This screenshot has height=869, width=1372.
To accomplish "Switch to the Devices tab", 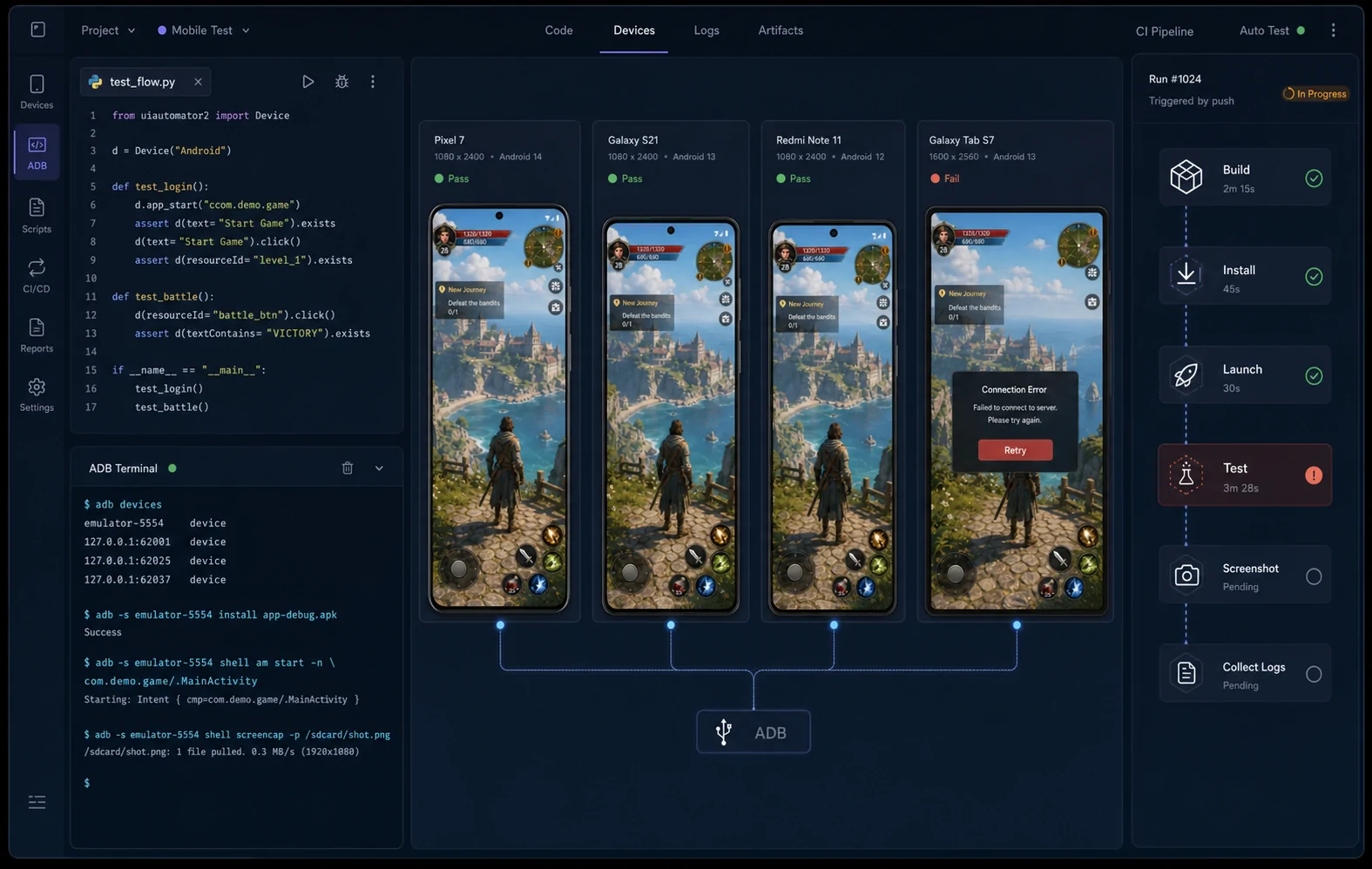I will (634, 30).
